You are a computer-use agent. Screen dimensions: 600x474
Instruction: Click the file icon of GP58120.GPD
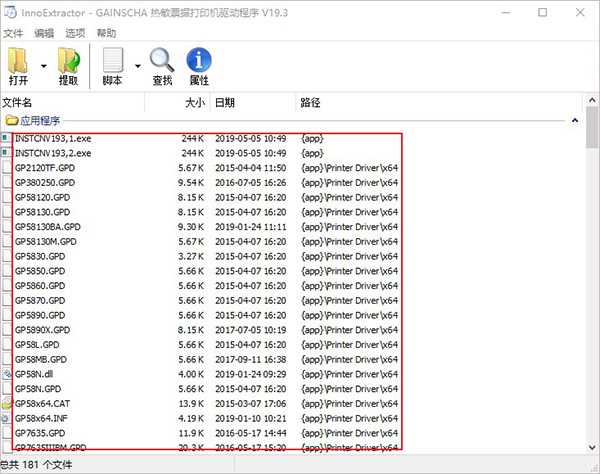pyautogui.click(x=7, y=197)
